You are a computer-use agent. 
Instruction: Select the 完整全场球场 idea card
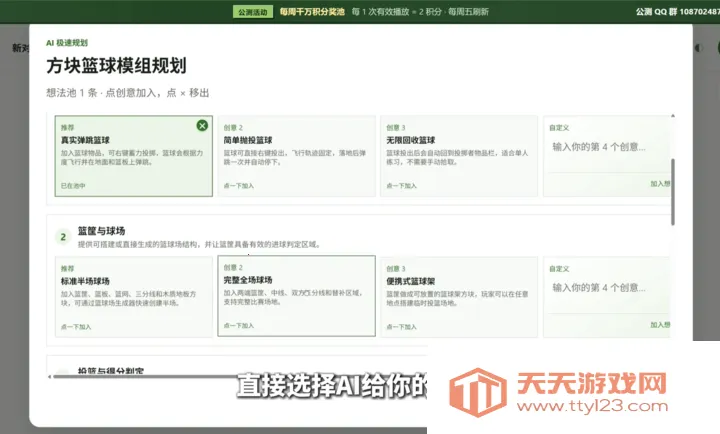pyautogui.click(x=297, y=296)
